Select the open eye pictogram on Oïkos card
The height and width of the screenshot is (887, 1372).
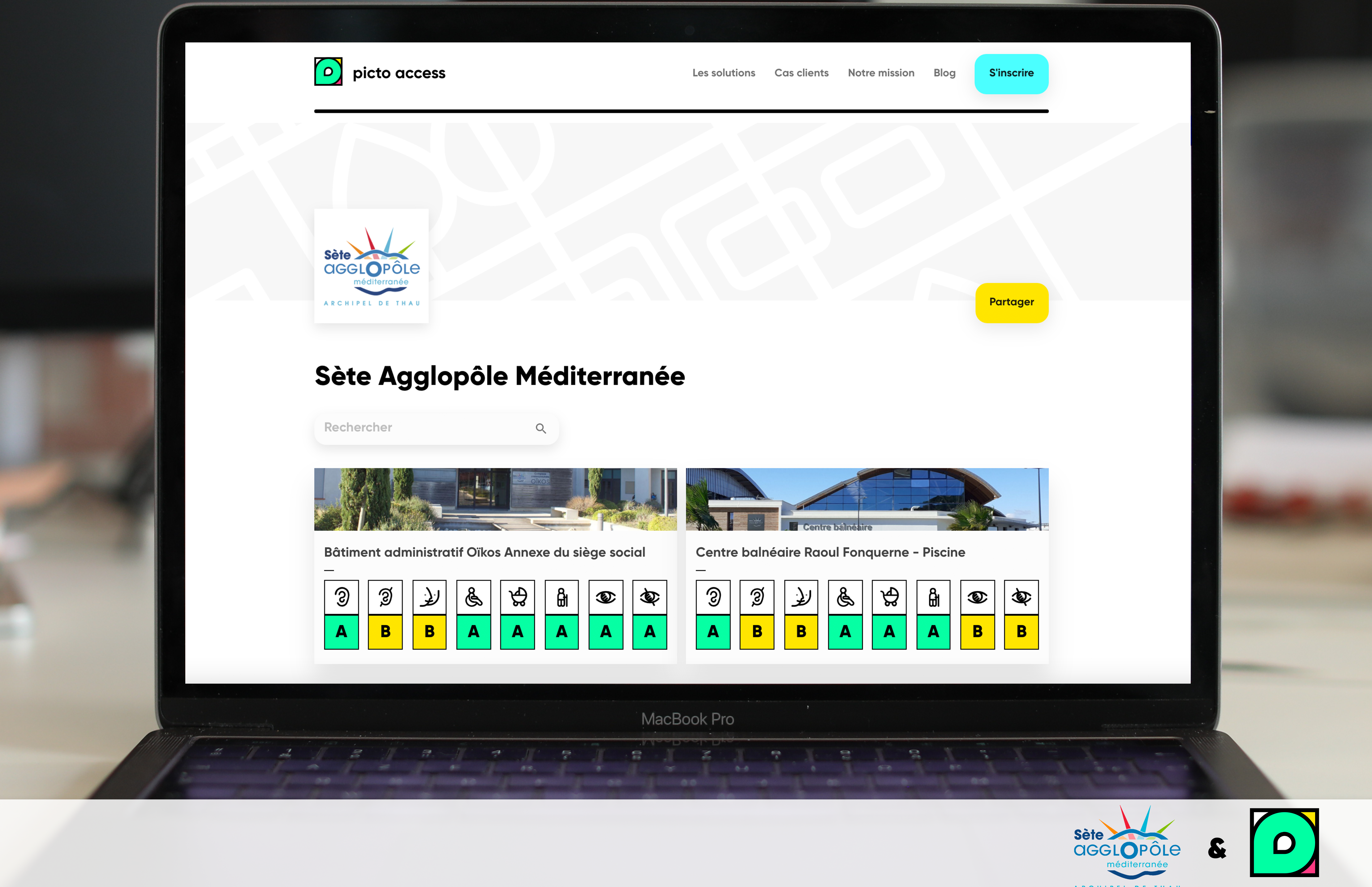pos(606,597)
